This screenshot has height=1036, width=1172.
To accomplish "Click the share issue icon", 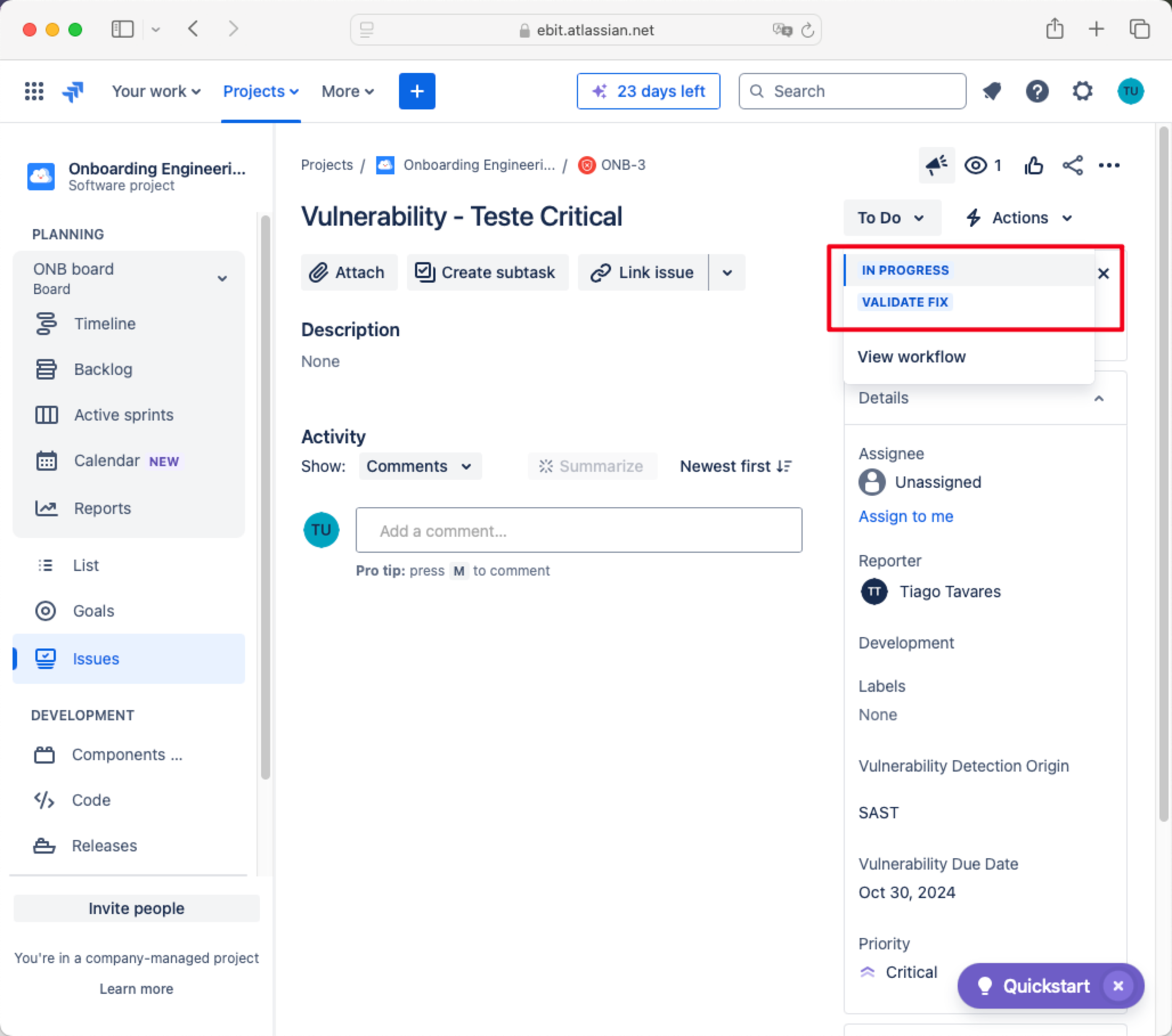I will (1072, 166).
